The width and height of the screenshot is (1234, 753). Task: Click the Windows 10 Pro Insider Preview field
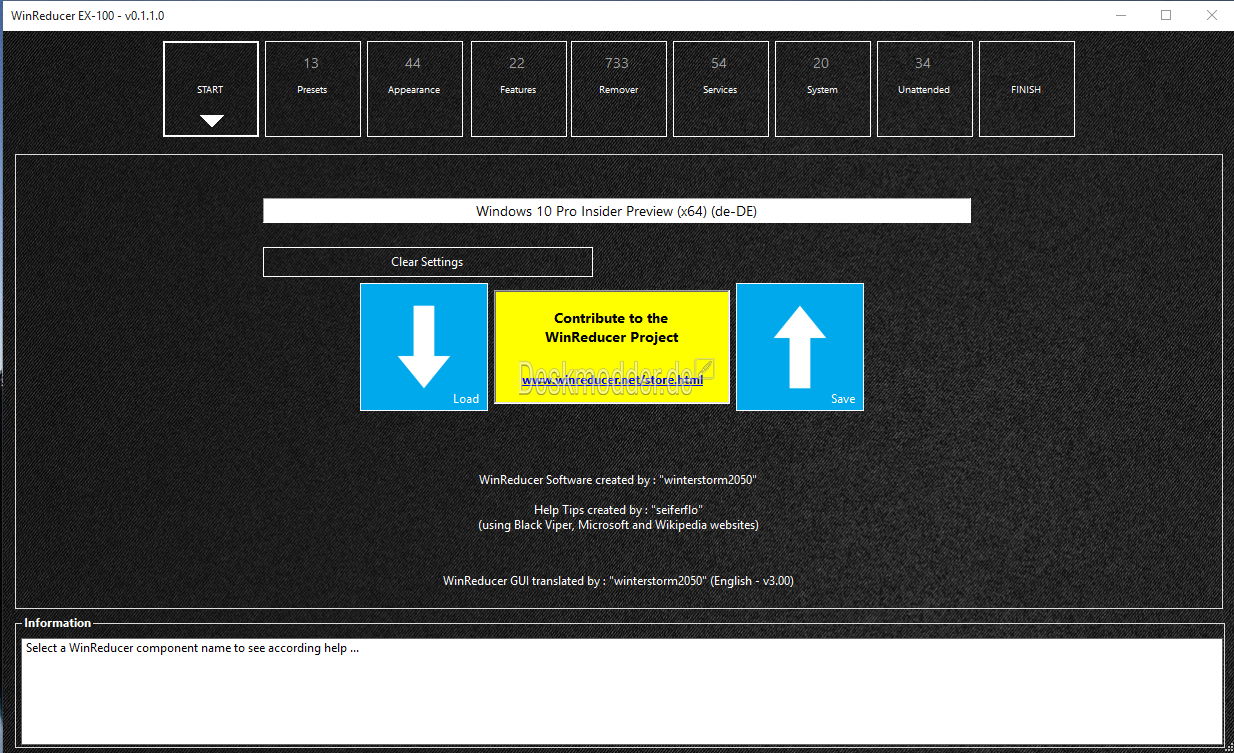(617, 211)
